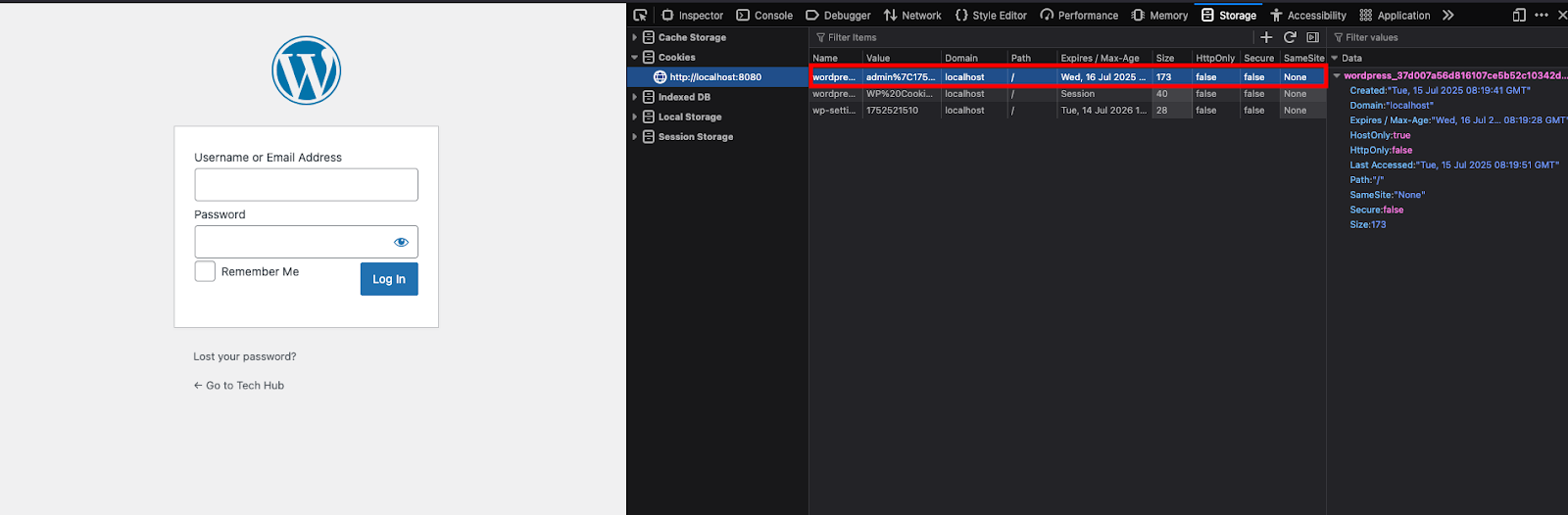Show password with the eye icon

click(x=401, y=242)
